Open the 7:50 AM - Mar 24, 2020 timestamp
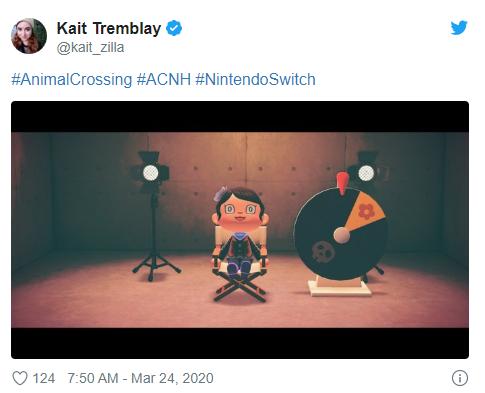Screen dimensions: 485x393 [x=140, y=378]
